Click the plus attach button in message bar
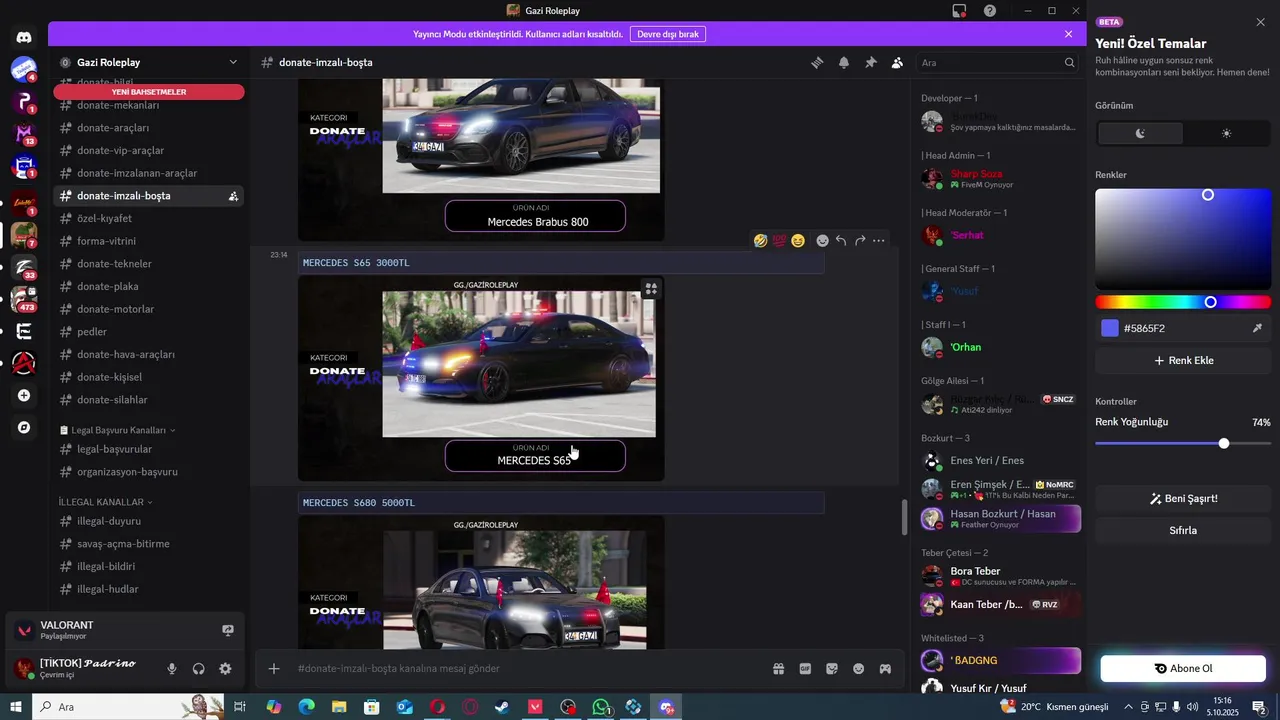The height and width of the screenshot is (720, 1280). point(274,668)
